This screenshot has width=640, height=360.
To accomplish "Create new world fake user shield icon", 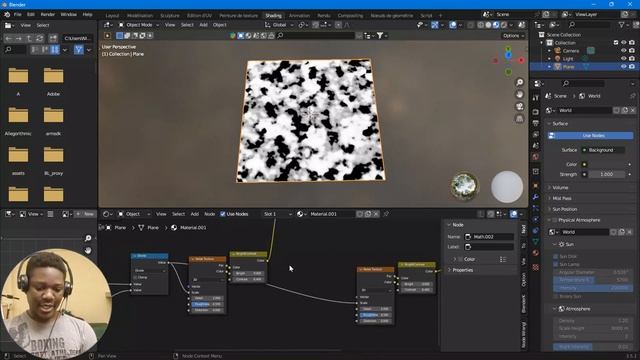I will tap(617, 110).
